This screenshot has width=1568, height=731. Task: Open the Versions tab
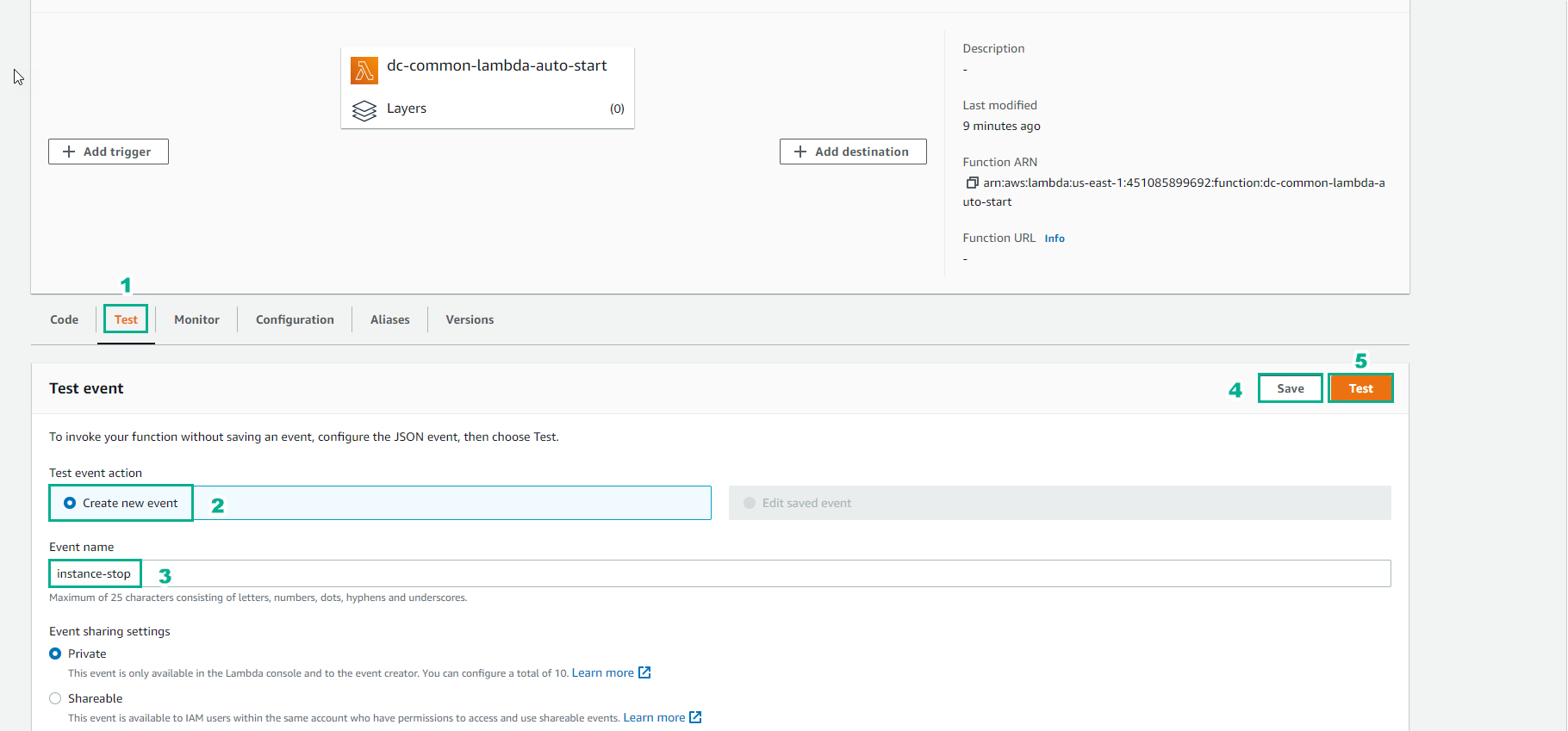click(470, 319)
